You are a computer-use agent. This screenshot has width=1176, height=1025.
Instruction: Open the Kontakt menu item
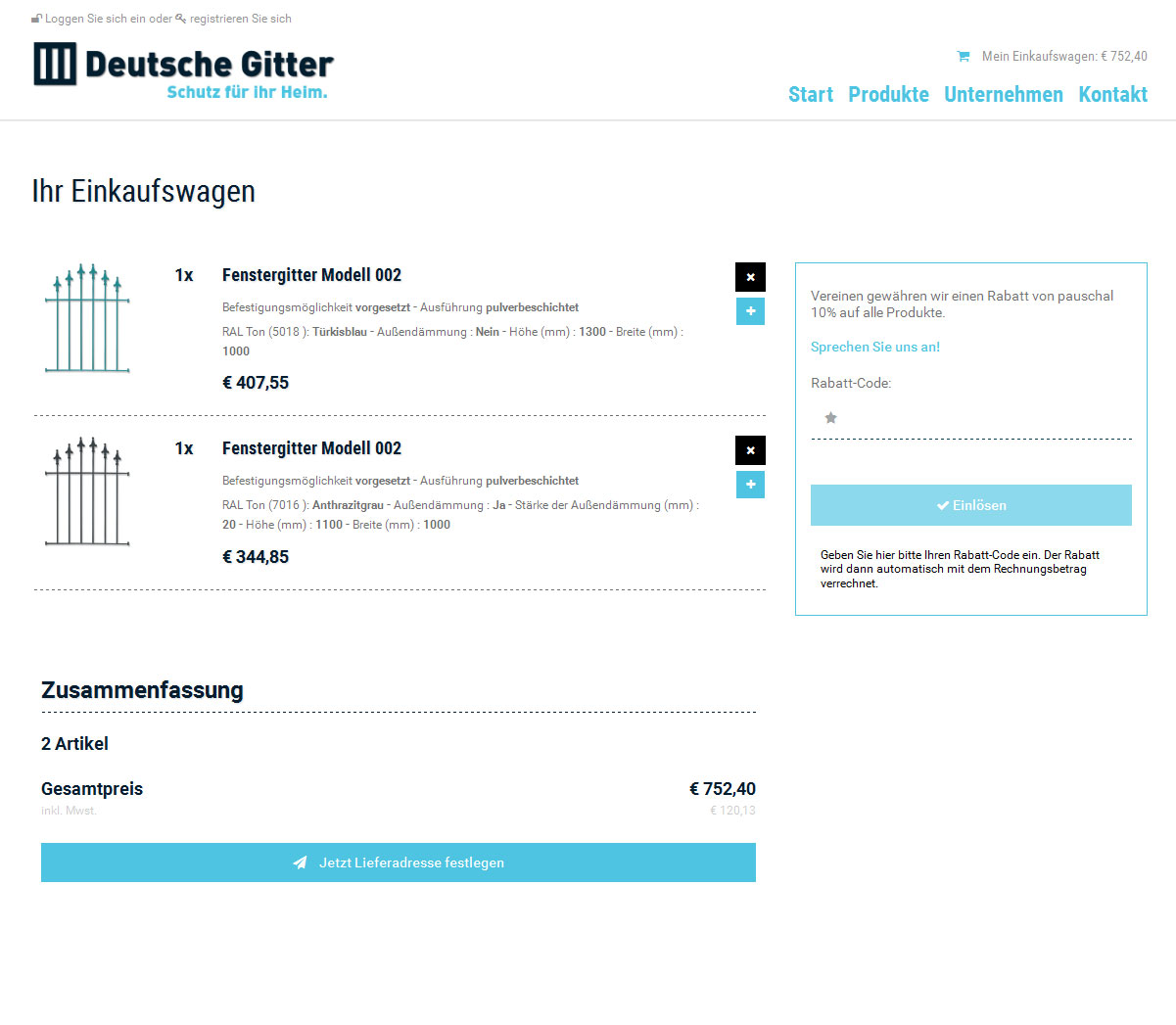pos(1112,94)
